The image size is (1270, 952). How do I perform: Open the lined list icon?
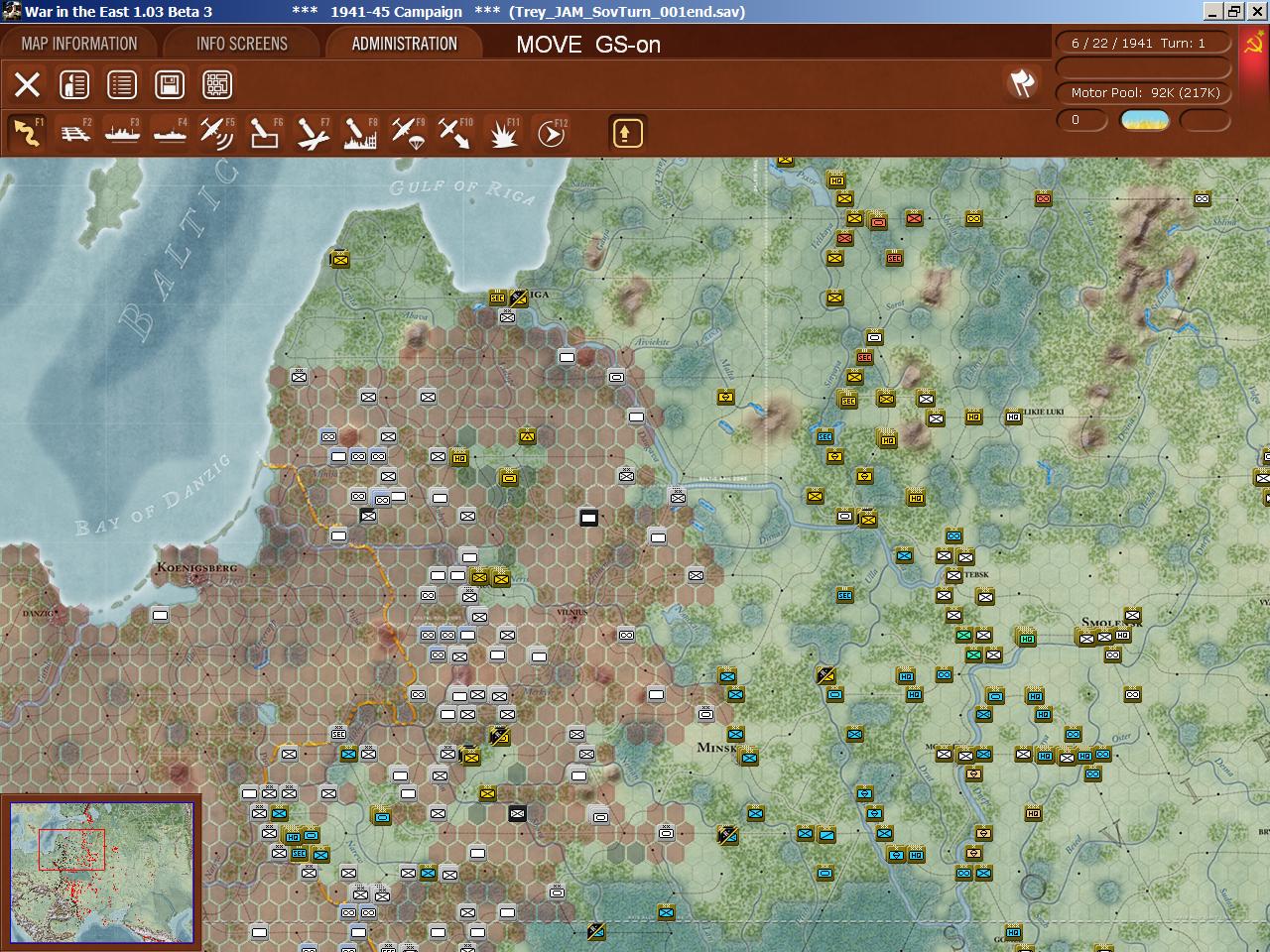[122, 85]
